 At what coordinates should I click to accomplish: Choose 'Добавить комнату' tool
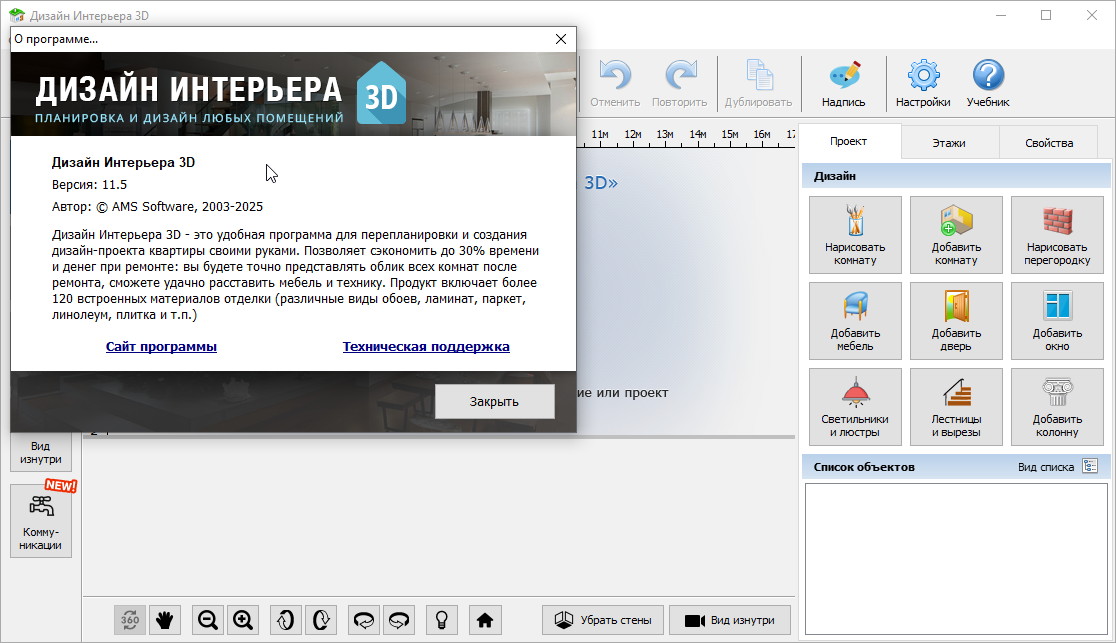point(957,235)
